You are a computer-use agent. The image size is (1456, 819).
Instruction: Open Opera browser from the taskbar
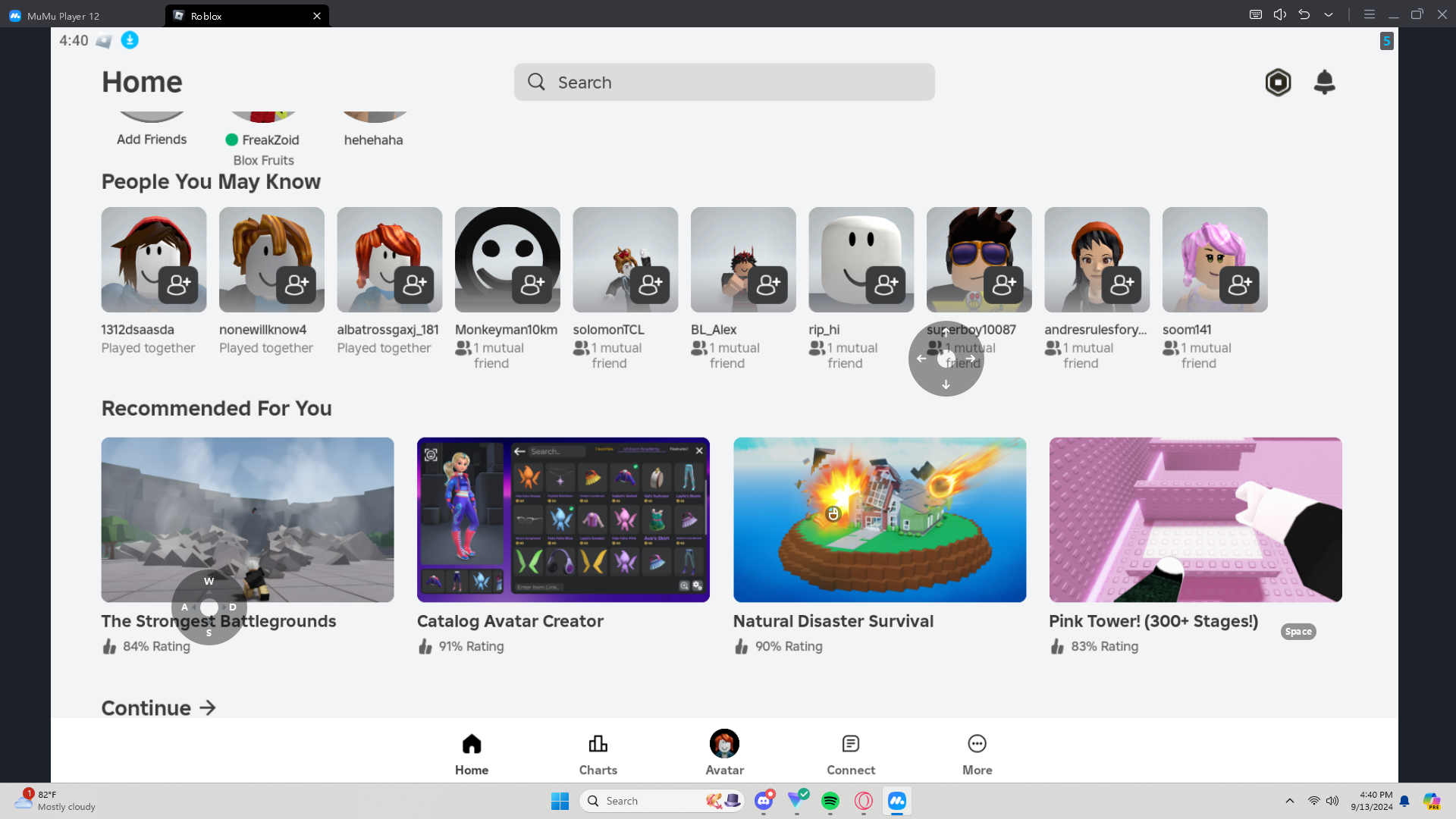tap(864, 801)
